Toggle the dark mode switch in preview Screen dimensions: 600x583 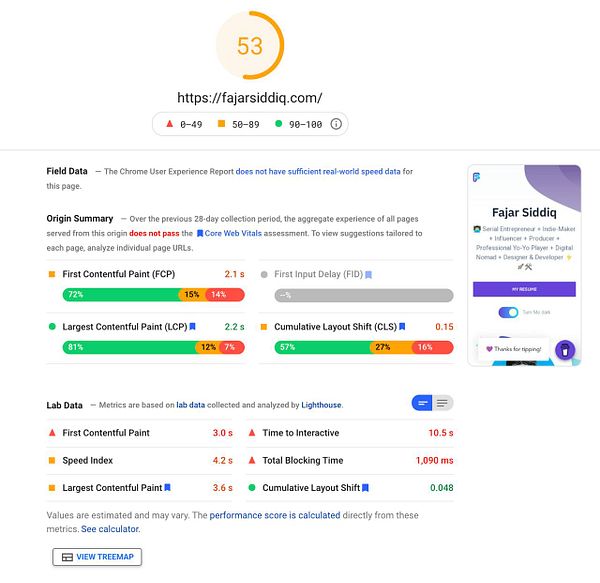(508, 312)
